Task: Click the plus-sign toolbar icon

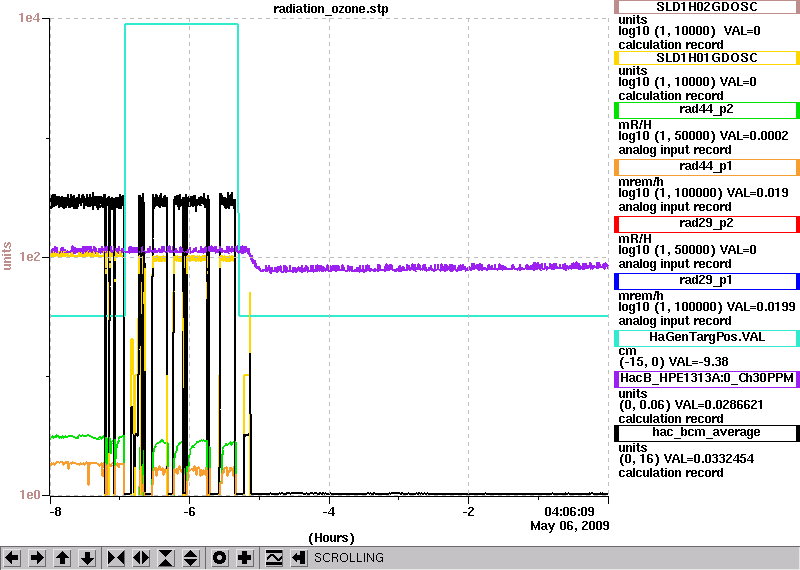Action: (245, 558)
